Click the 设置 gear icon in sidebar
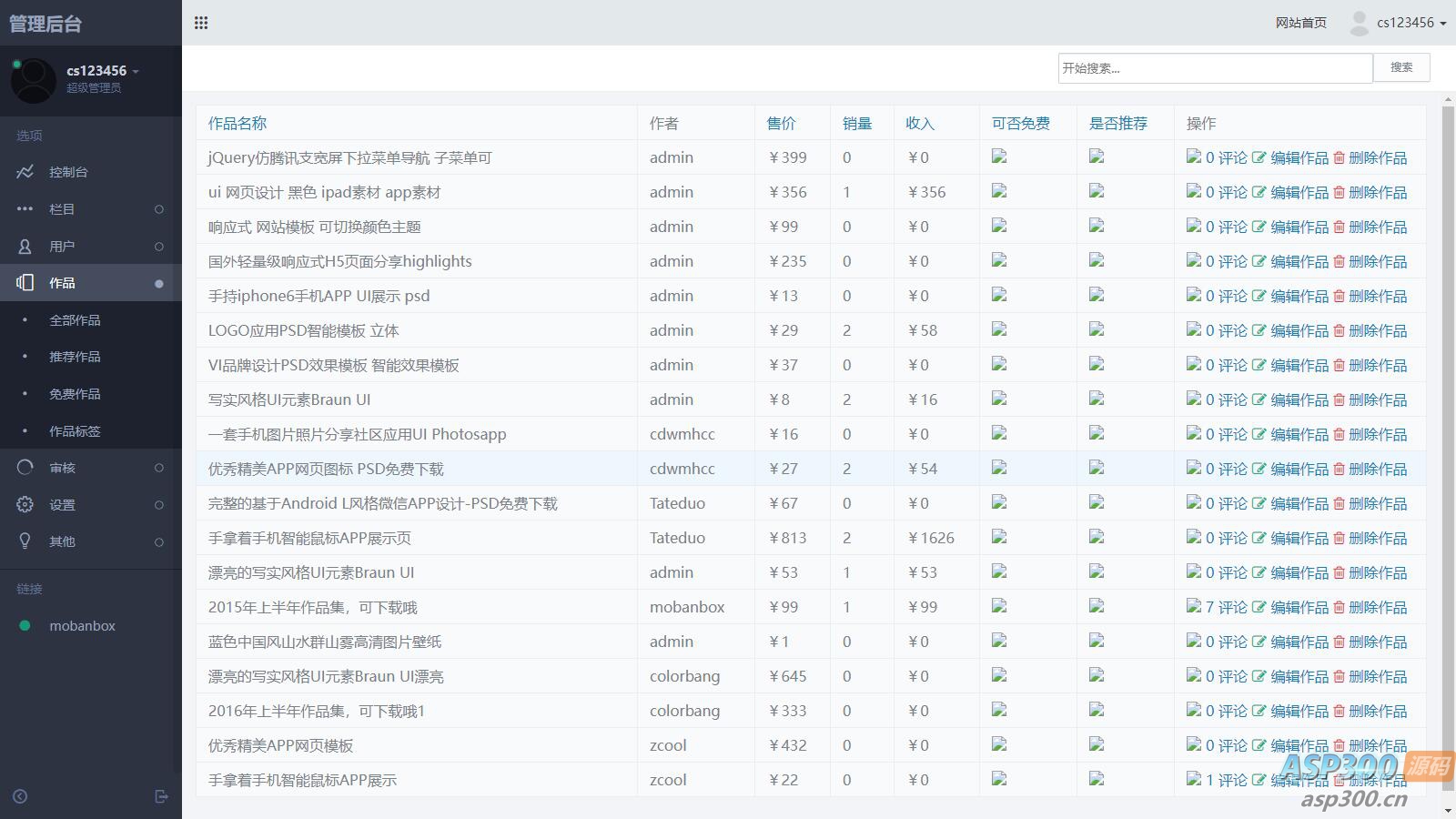1456x819 pixels. pos(25,504)
